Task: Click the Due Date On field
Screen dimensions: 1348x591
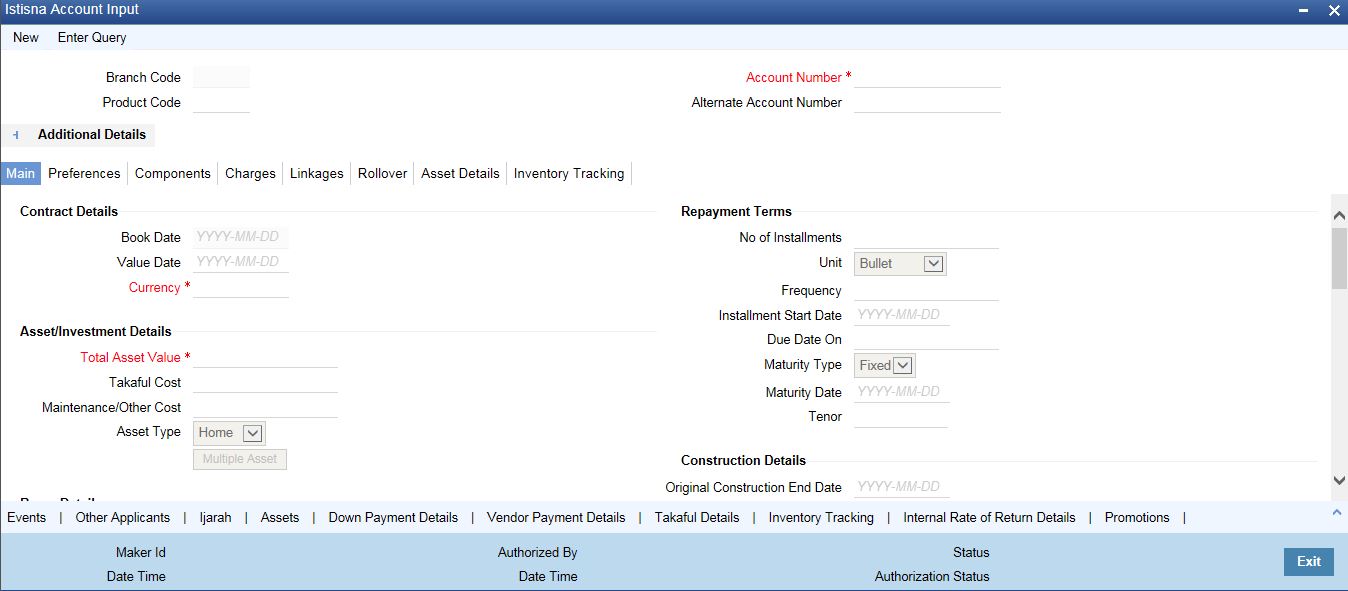Action: point(926,340)
